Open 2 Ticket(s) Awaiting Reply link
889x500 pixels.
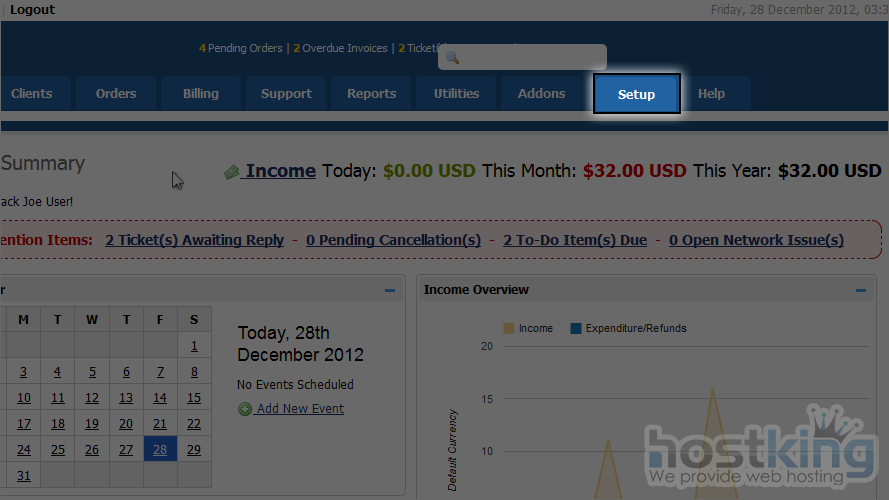coord(194,240)
